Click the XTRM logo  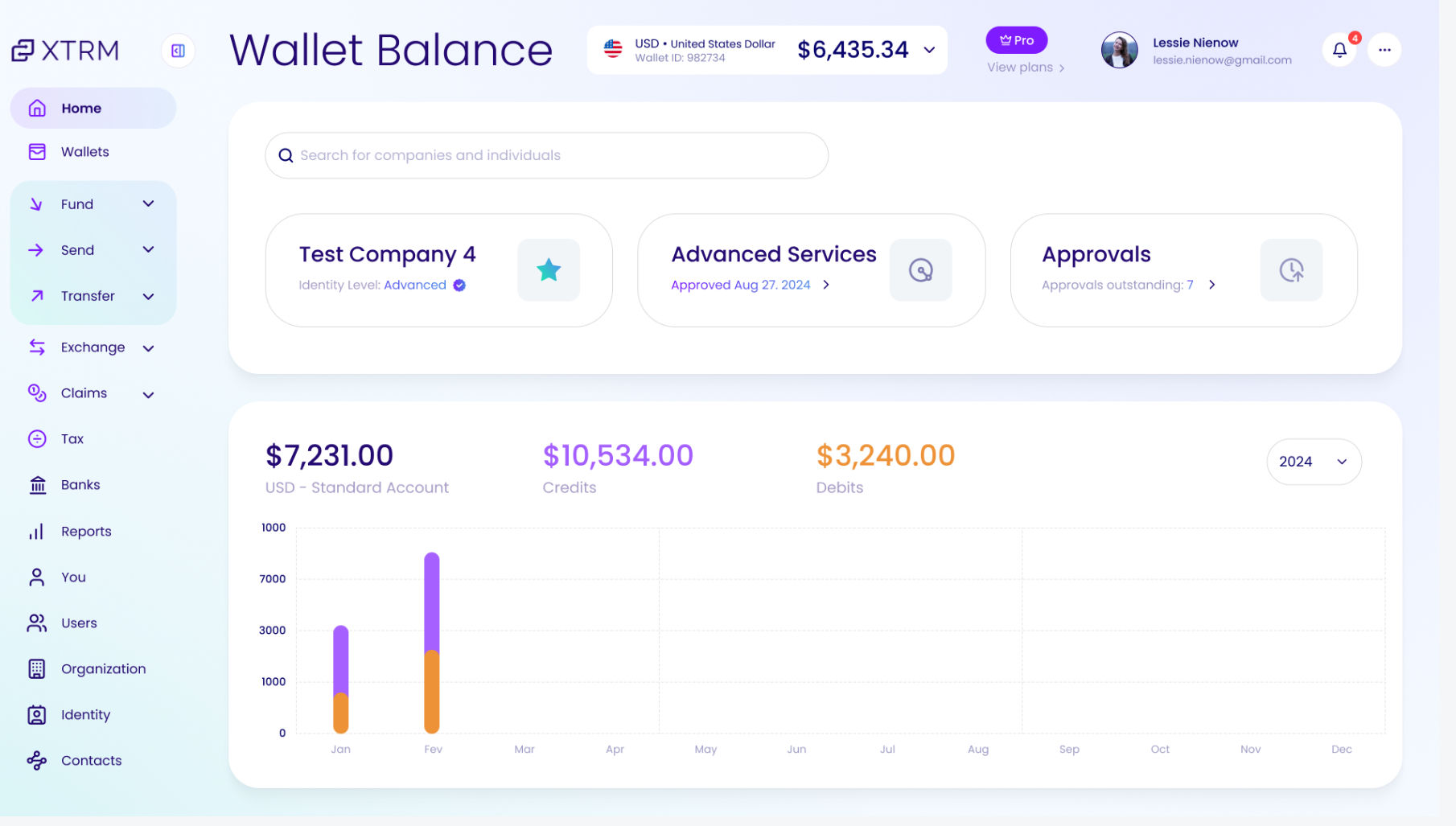point(66,51)
